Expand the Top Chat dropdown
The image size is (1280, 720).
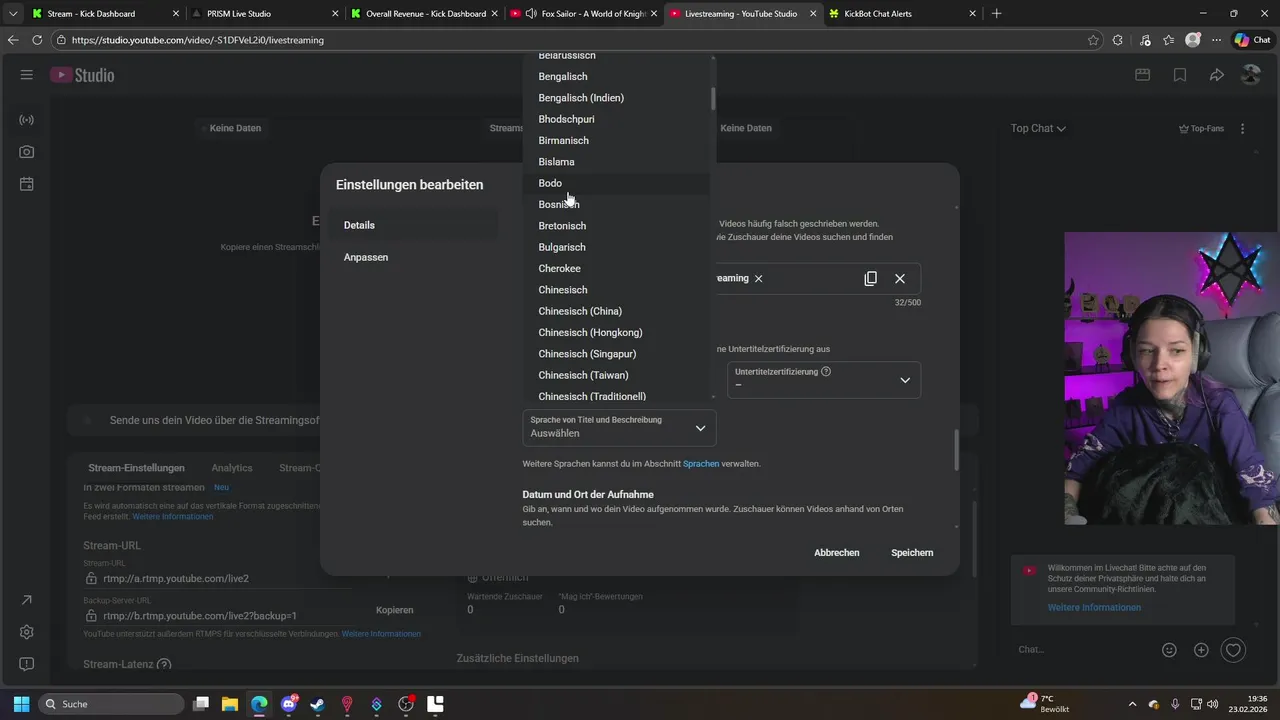(x=1038, y=129)
